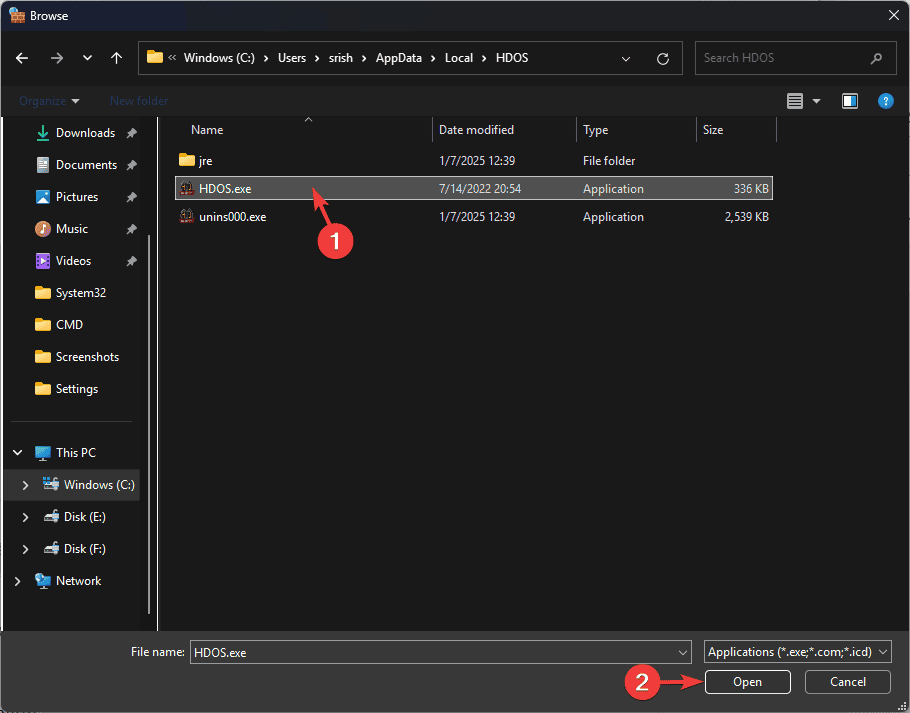The height and width of the screenshot is (713, 910).
Task: Open the jre folder
Action: pos(205,160)
